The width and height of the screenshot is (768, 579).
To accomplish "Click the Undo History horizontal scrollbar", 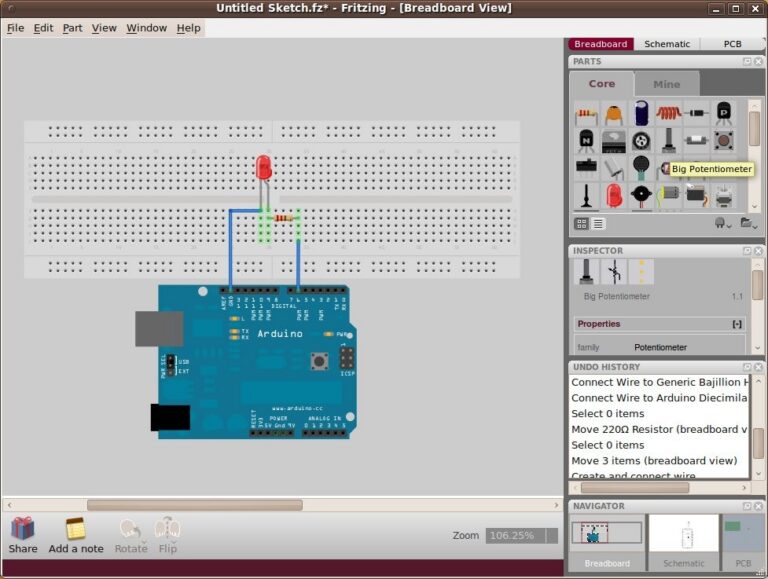I will (635, 488).
